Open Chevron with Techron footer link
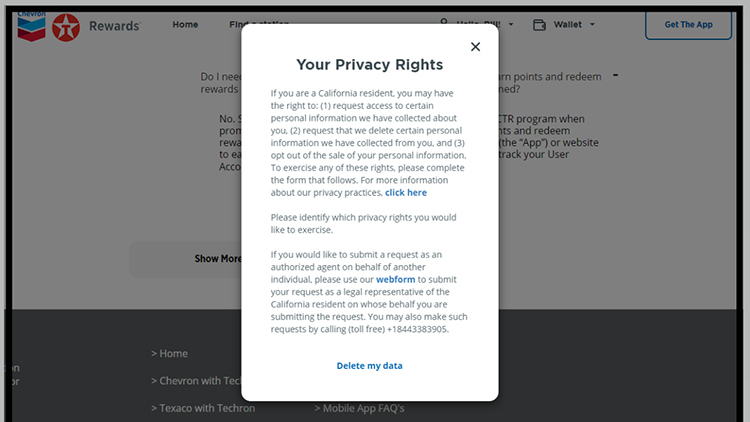Screen dimensions: 750x422 pyautogui.click(x=197, y=381)
